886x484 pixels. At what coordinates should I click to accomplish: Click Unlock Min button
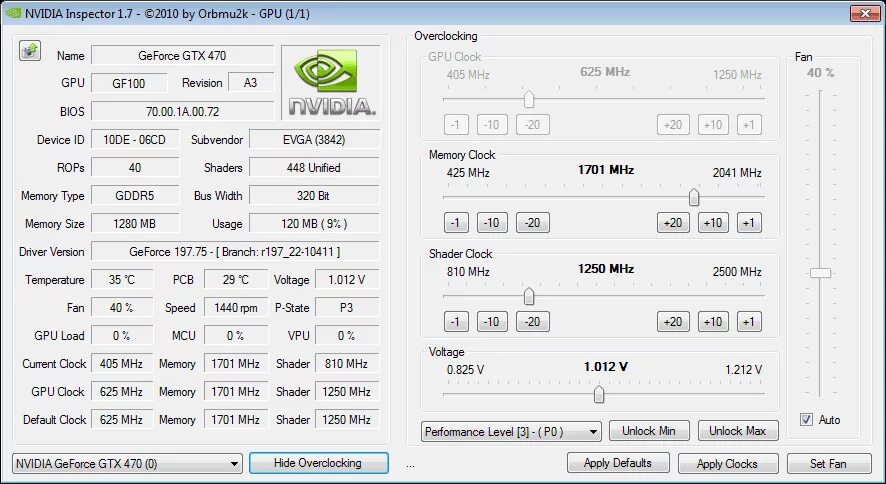649,431
